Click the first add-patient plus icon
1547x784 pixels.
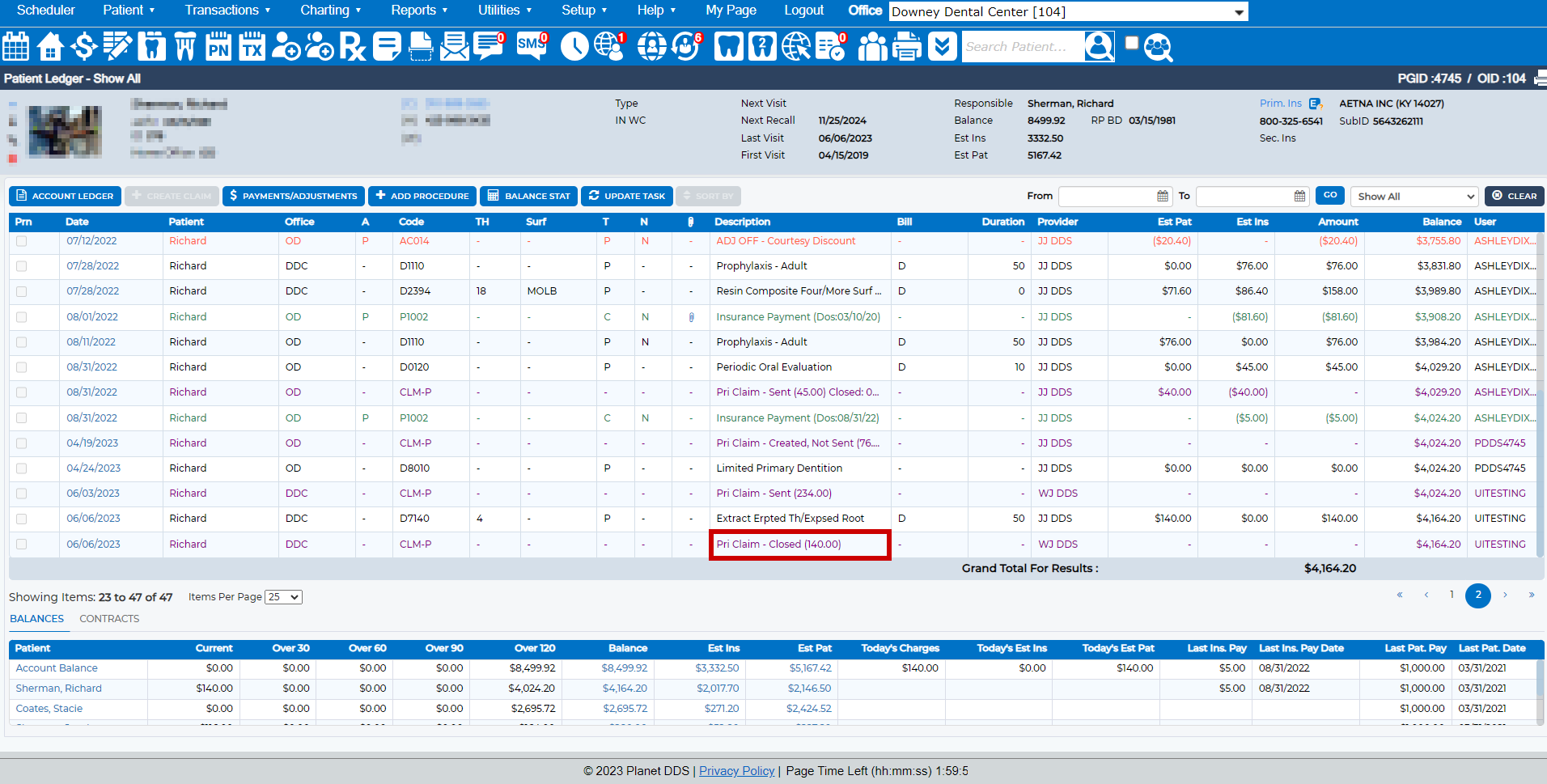click(x=286, y=47)
